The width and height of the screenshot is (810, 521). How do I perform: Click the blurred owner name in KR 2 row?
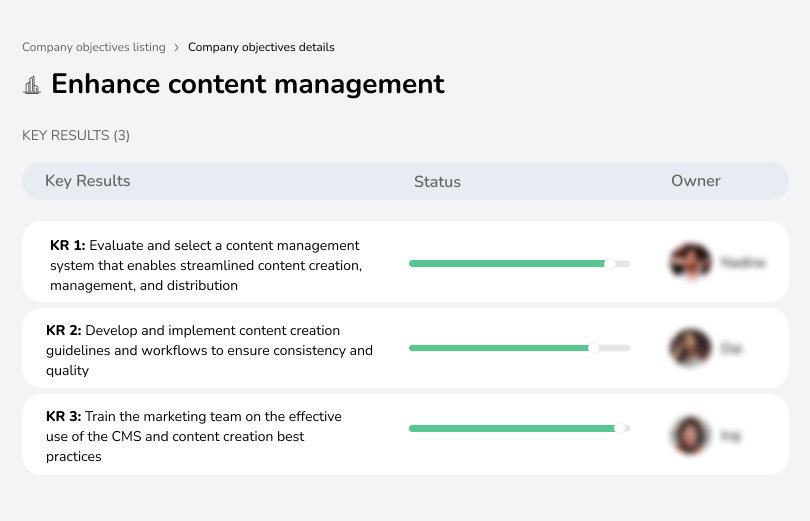point(731,349)
